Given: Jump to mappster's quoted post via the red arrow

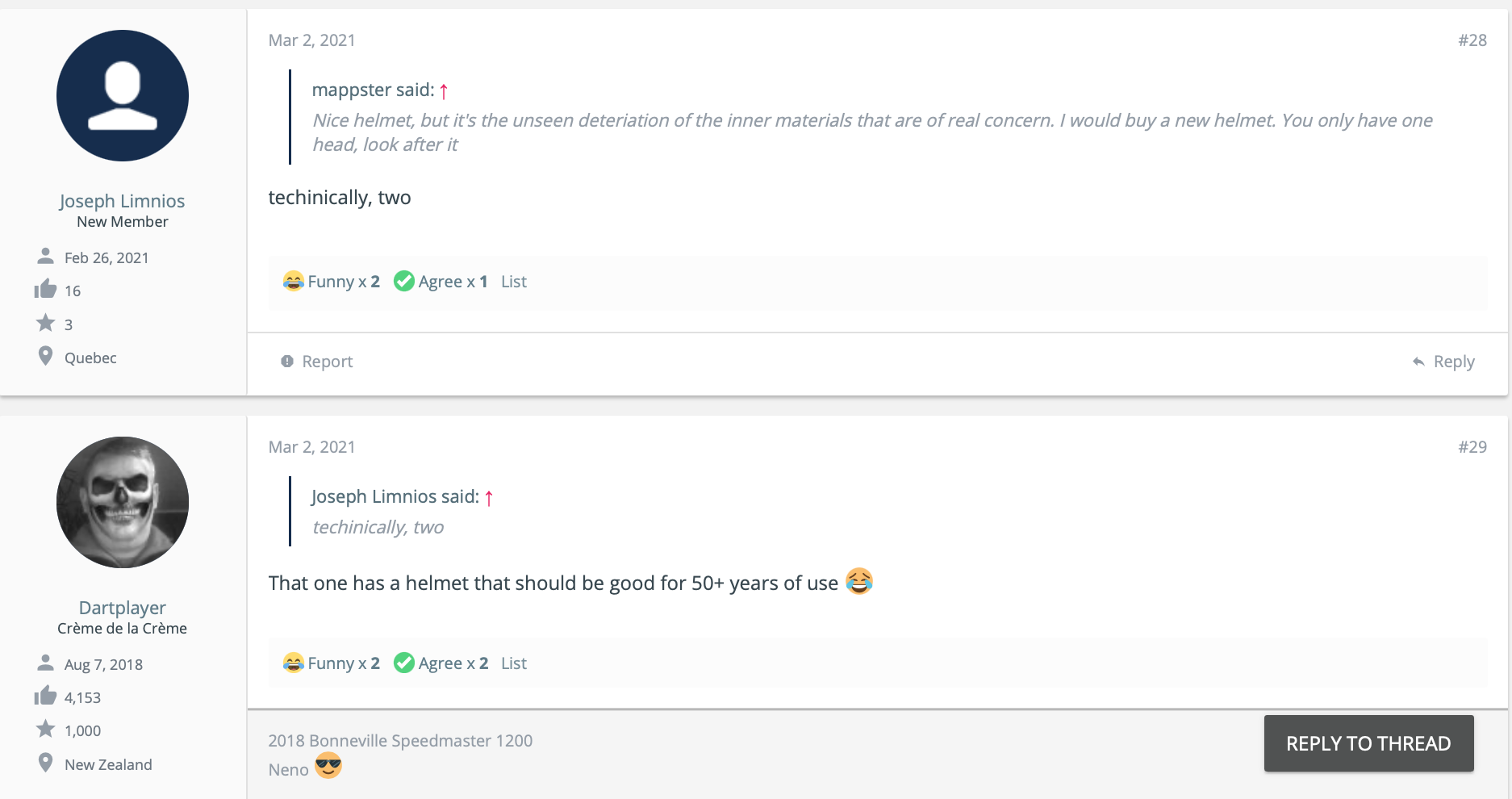Looking at the screenshot, I should 444,91.
